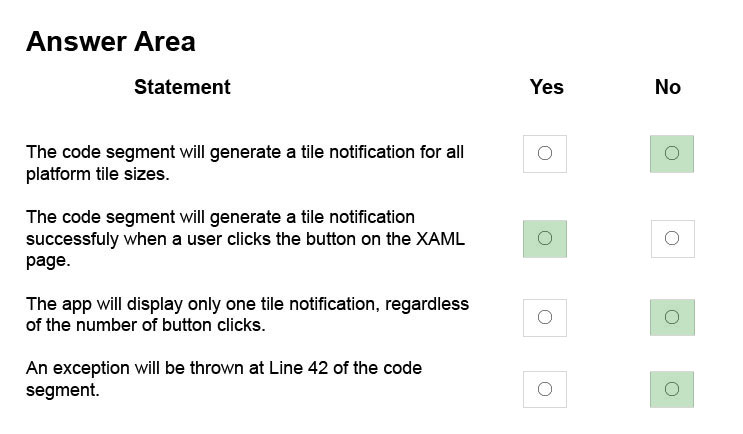Click the word 'page.' ending the second statement
The width and height of the screenshot is (743, 434).
click(x=48, y=261)
